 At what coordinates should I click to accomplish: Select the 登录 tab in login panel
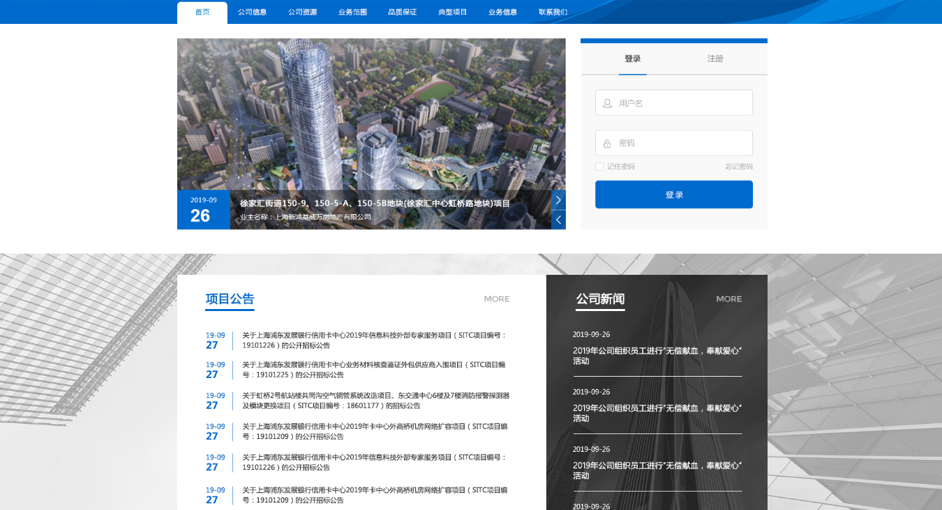click(632, 59)
